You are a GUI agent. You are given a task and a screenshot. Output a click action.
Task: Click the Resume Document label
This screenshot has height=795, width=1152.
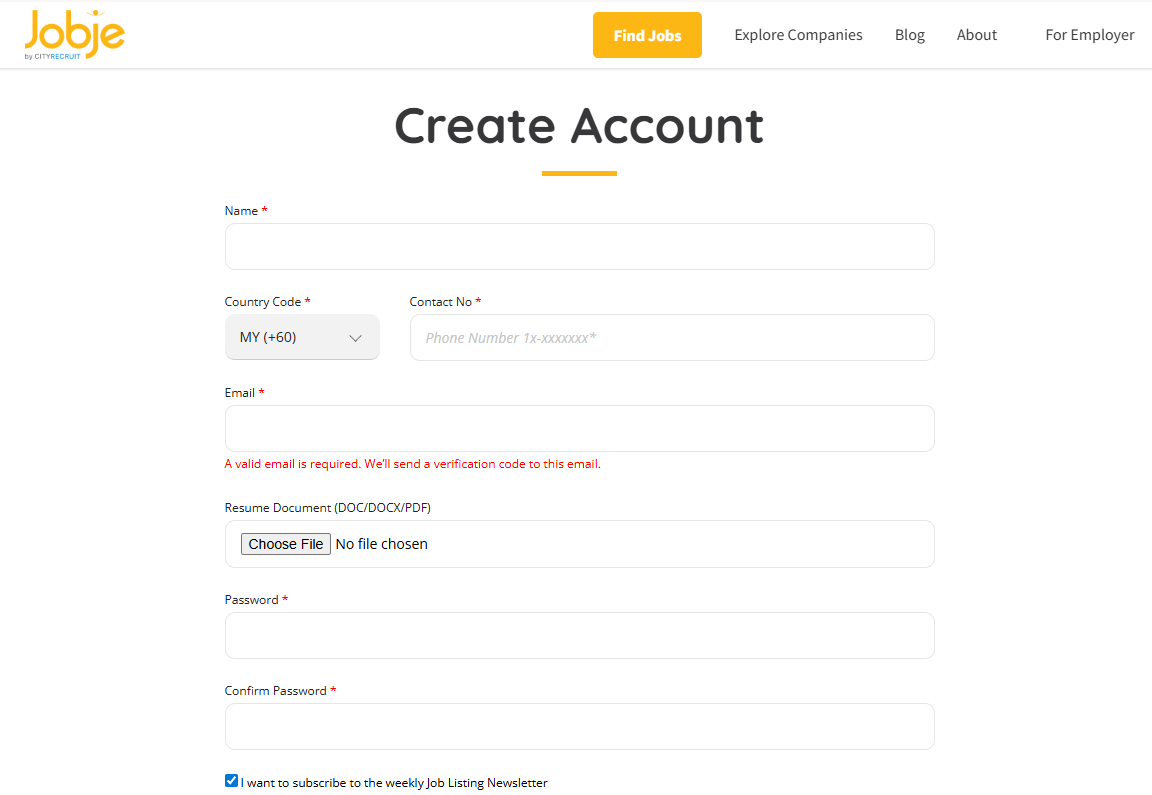[327, 508]
